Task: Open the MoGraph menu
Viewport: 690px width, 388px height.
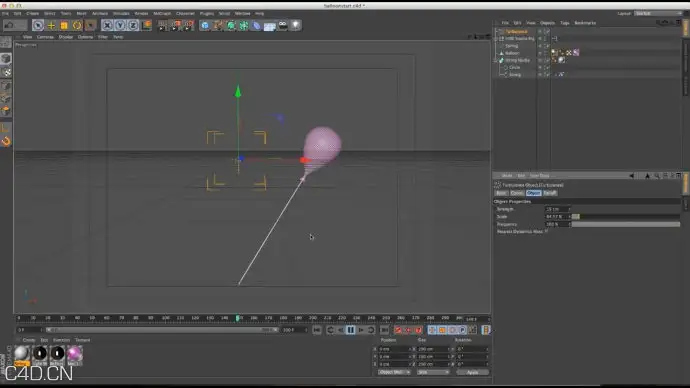Action: click(162, 14)
